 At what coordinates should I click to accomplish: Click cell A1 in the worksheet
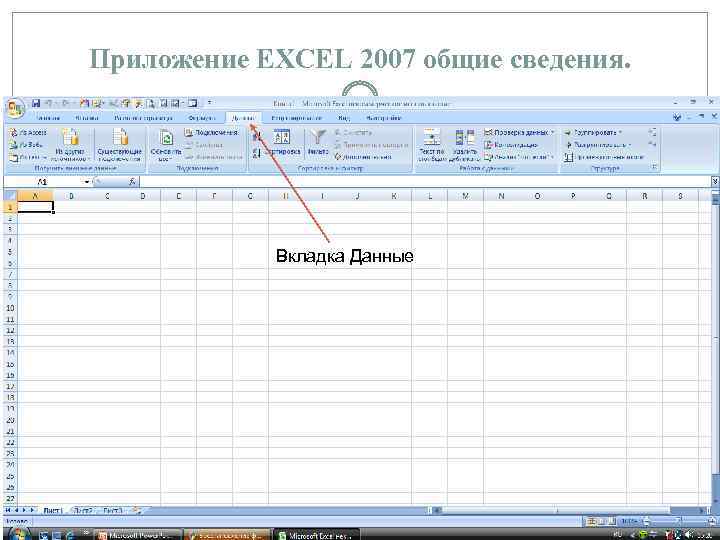[35, 207]
